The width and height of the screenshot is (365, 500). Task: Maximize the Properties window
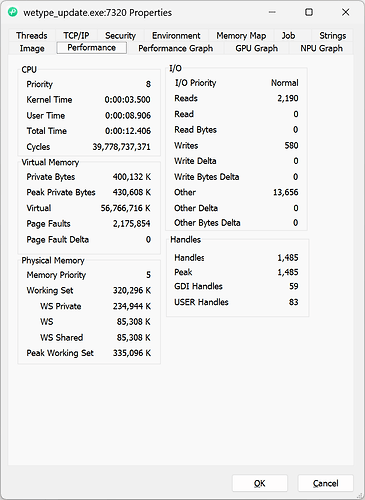(309, 12)
